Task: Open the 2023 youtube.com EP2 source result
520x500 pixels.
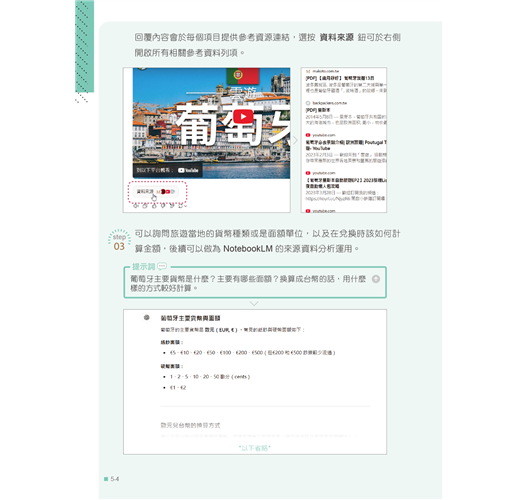Action: click(346, 186)
